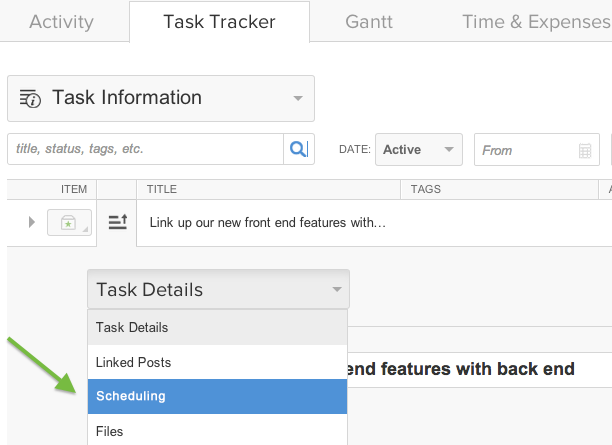Click the From date input field

coord(525,150)
